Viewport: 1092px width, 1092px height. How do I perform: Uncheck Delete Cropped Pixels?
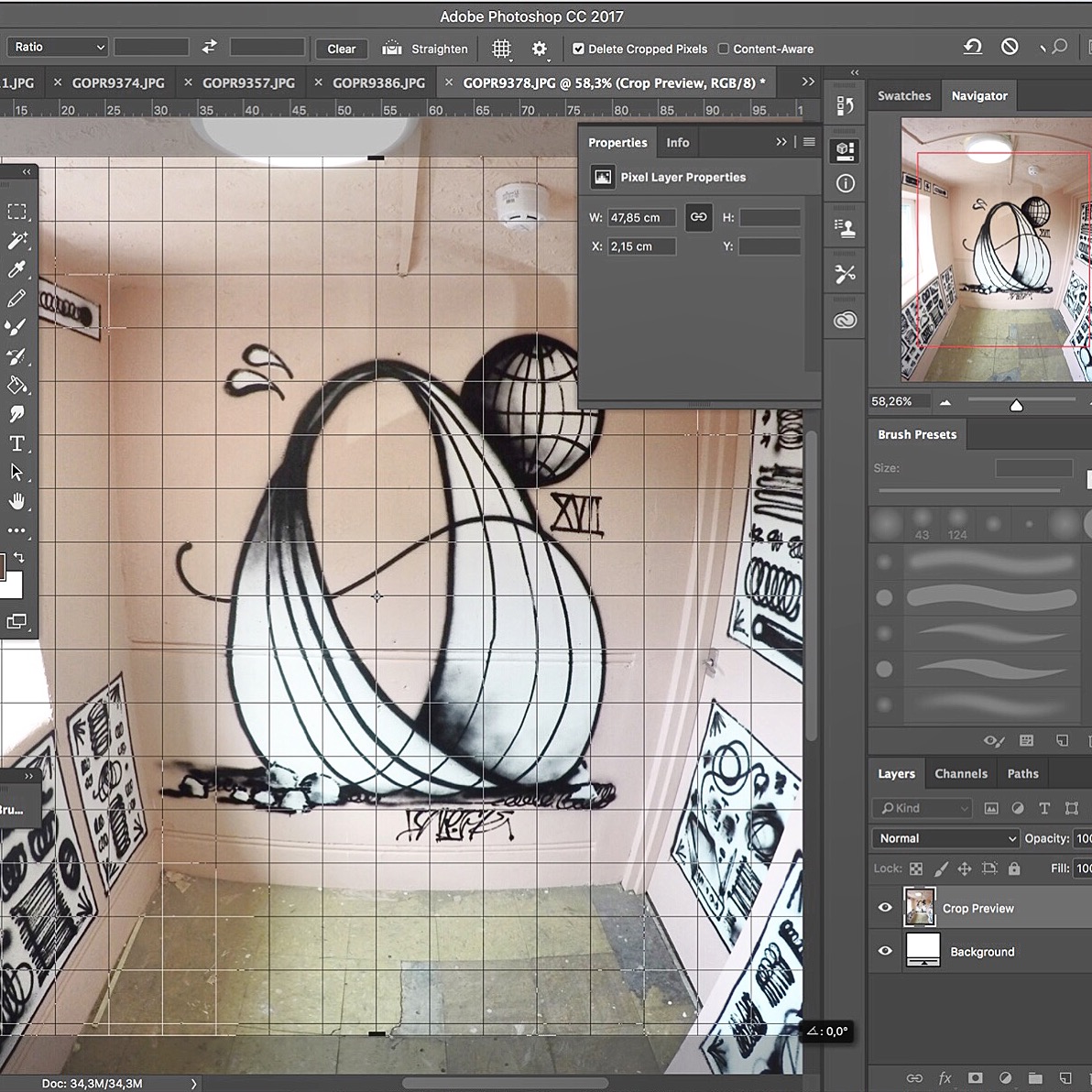[x=578, y=49]
